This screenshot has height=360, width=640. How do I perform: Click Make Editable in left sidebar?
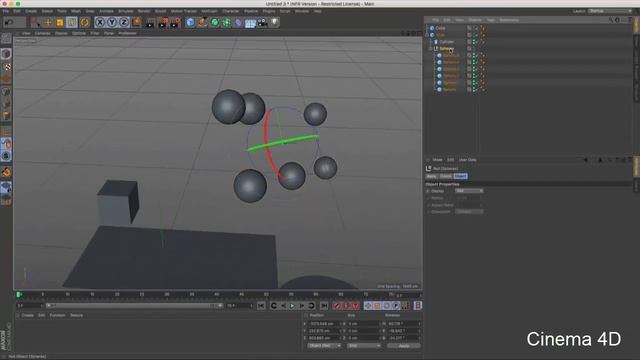(6, 39)
